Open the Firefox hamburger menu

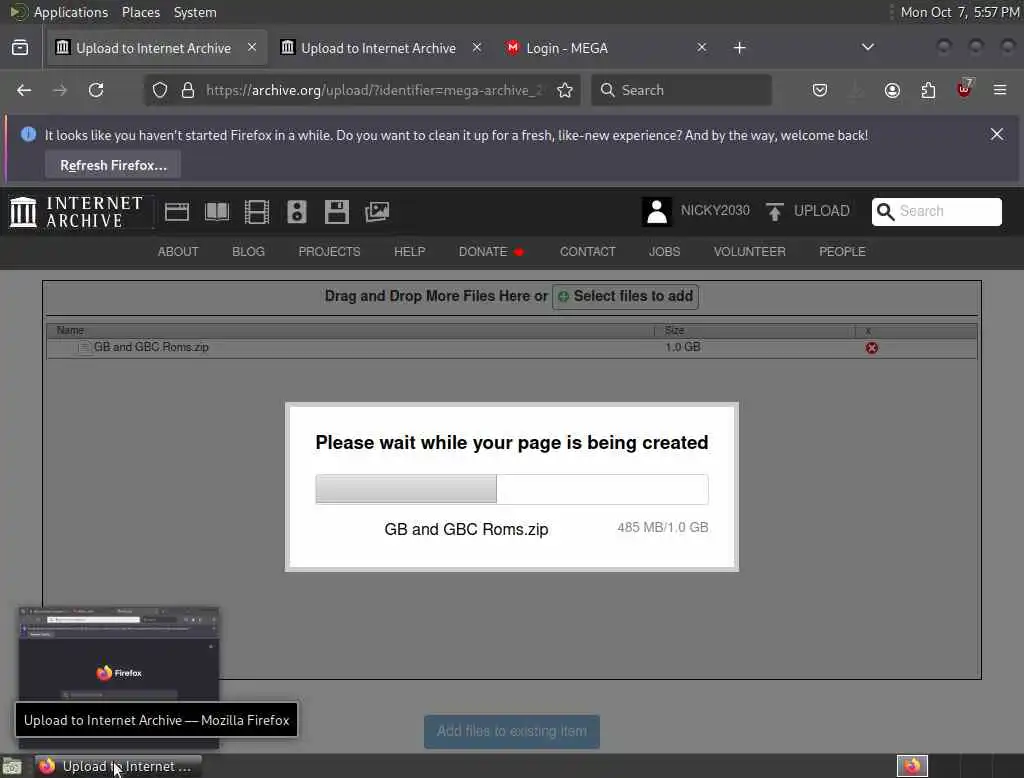tap(1000, 90)
